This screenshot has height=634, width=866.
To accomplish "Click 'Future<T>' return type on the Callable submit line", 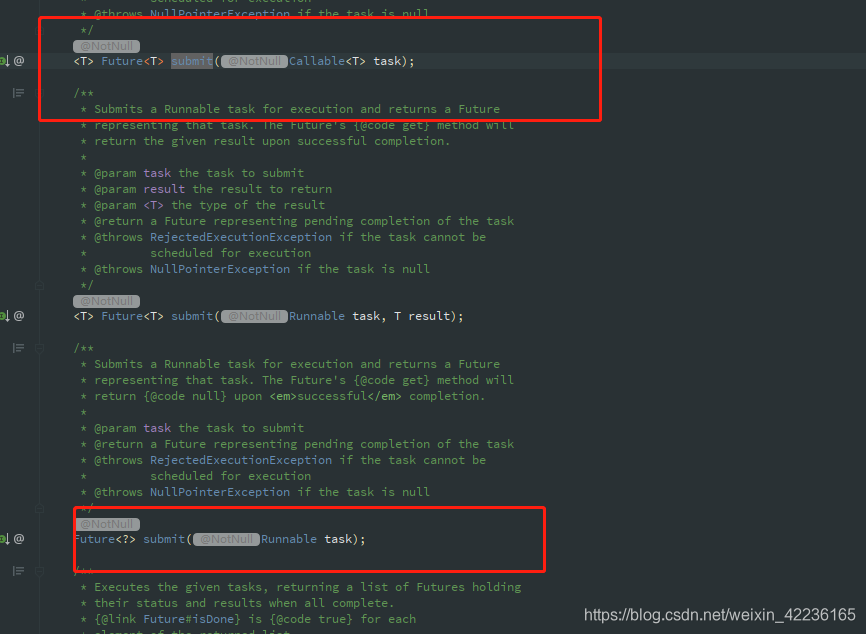I will point(133,61).
